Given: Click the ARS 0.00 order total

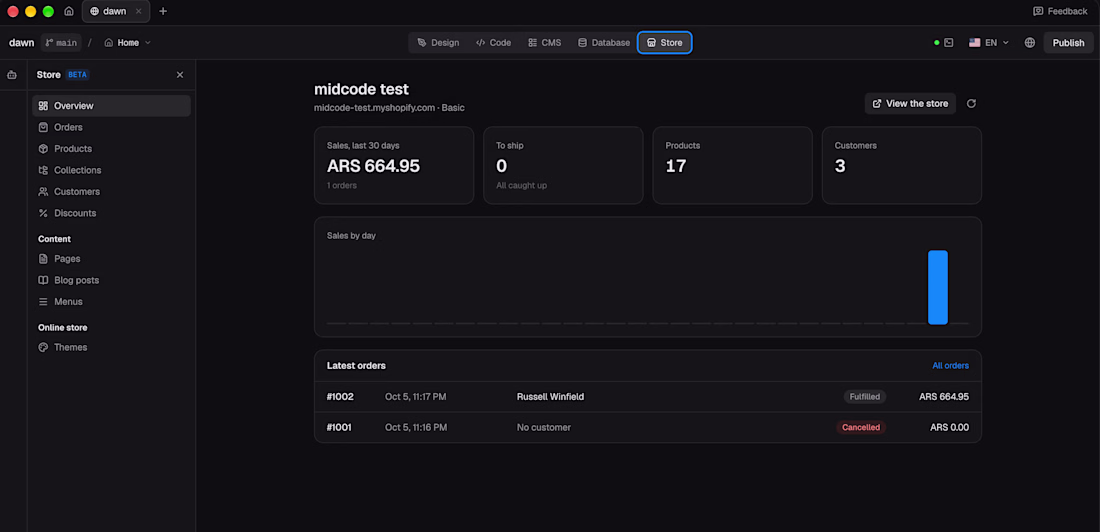Looking at the screenshot, I should pos(949,427).
